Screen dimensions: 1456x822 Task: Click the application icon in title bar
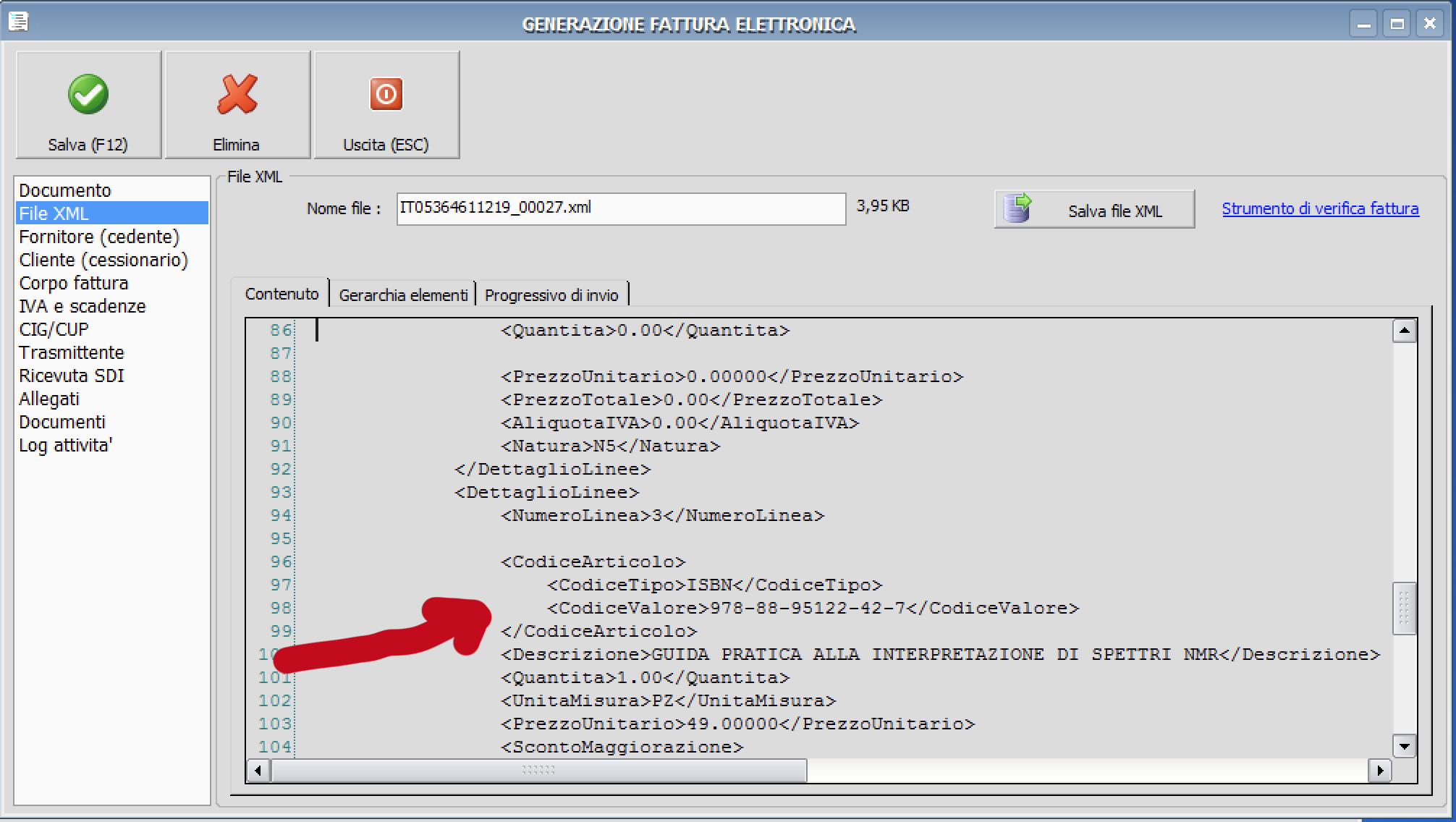19,22
